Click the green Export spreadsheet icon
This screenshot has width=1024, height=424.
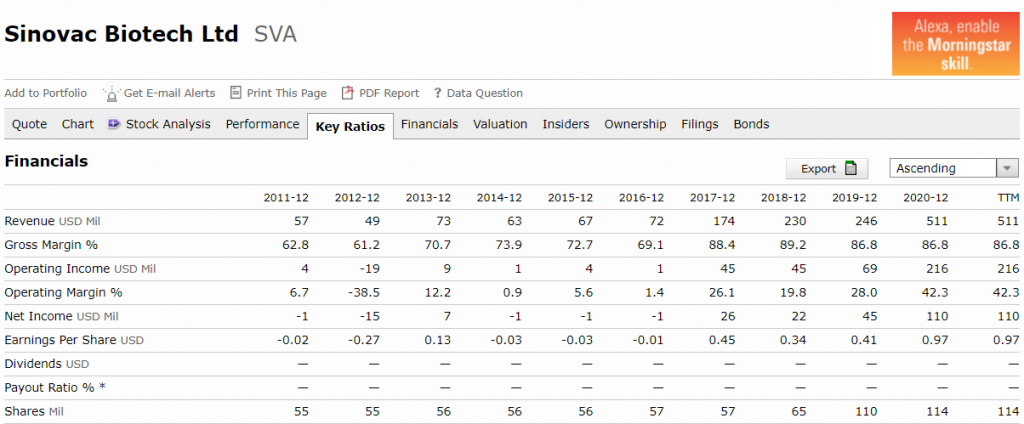[x=851, y=169]
